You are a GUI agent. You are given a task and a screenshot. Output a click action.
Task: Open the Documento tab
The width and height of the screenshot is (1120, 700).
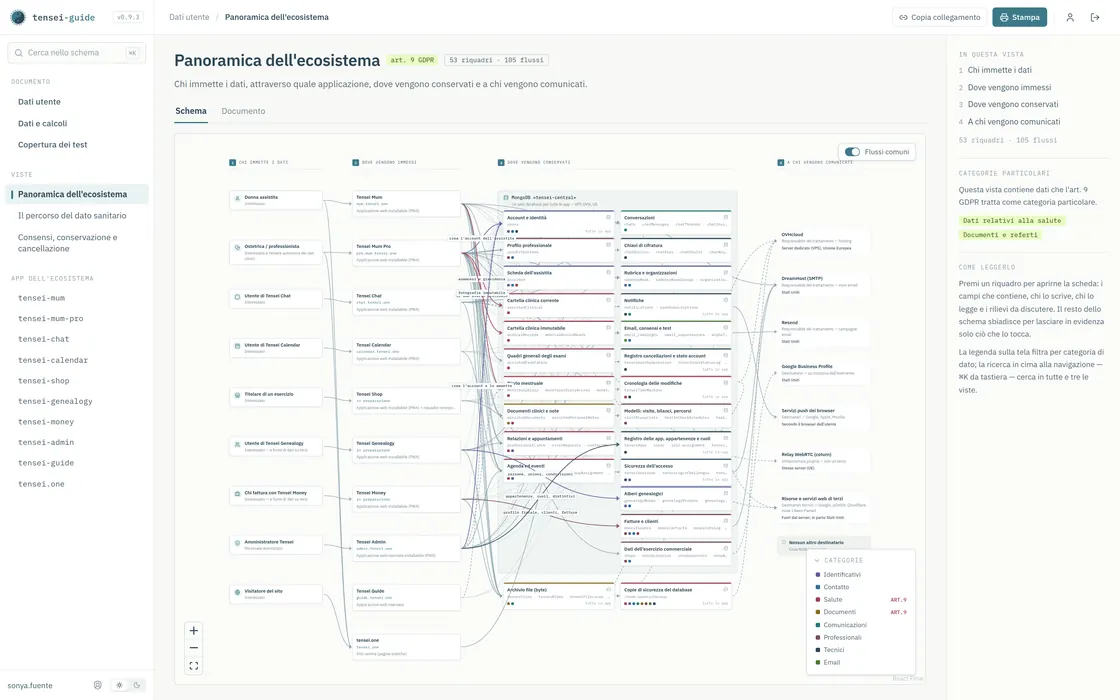[x=243, y=111]
